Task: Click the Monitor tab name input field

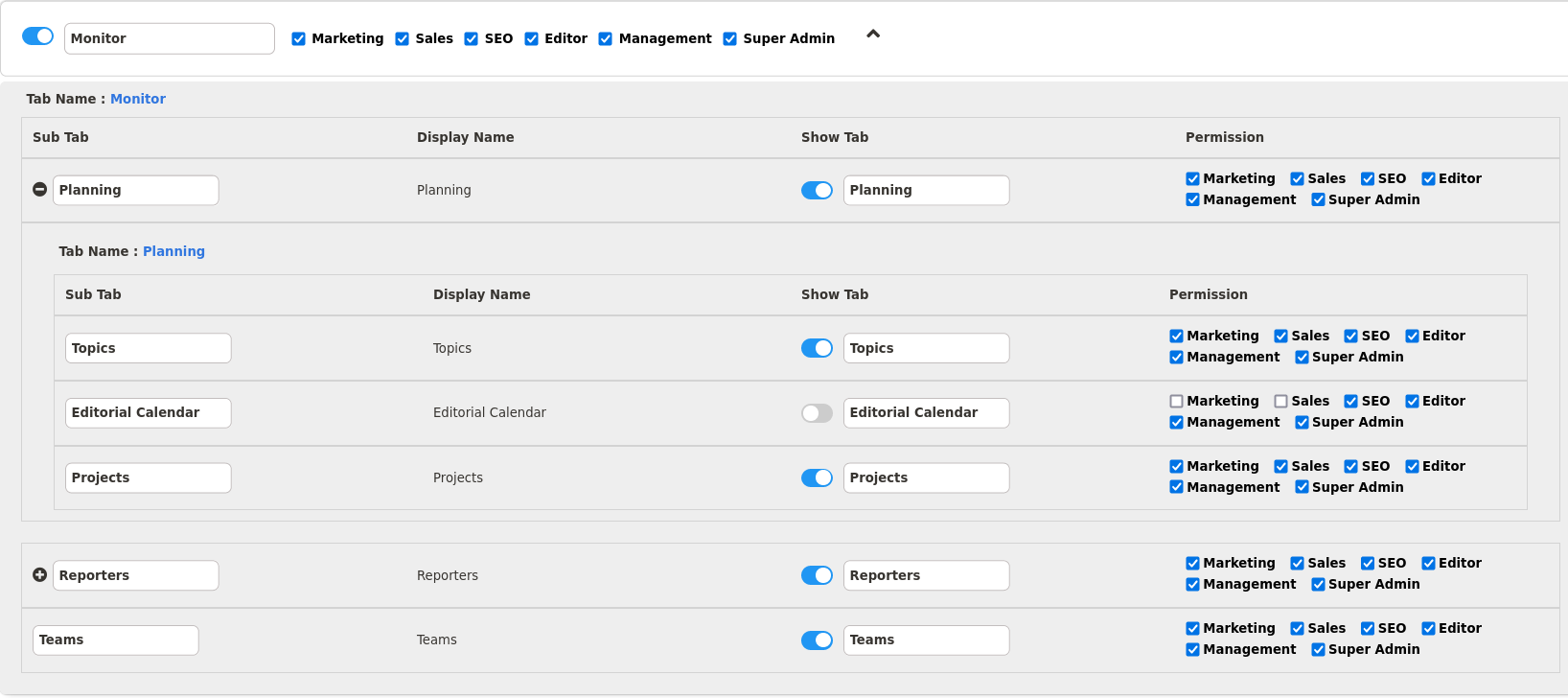Action: click(169, 38)
